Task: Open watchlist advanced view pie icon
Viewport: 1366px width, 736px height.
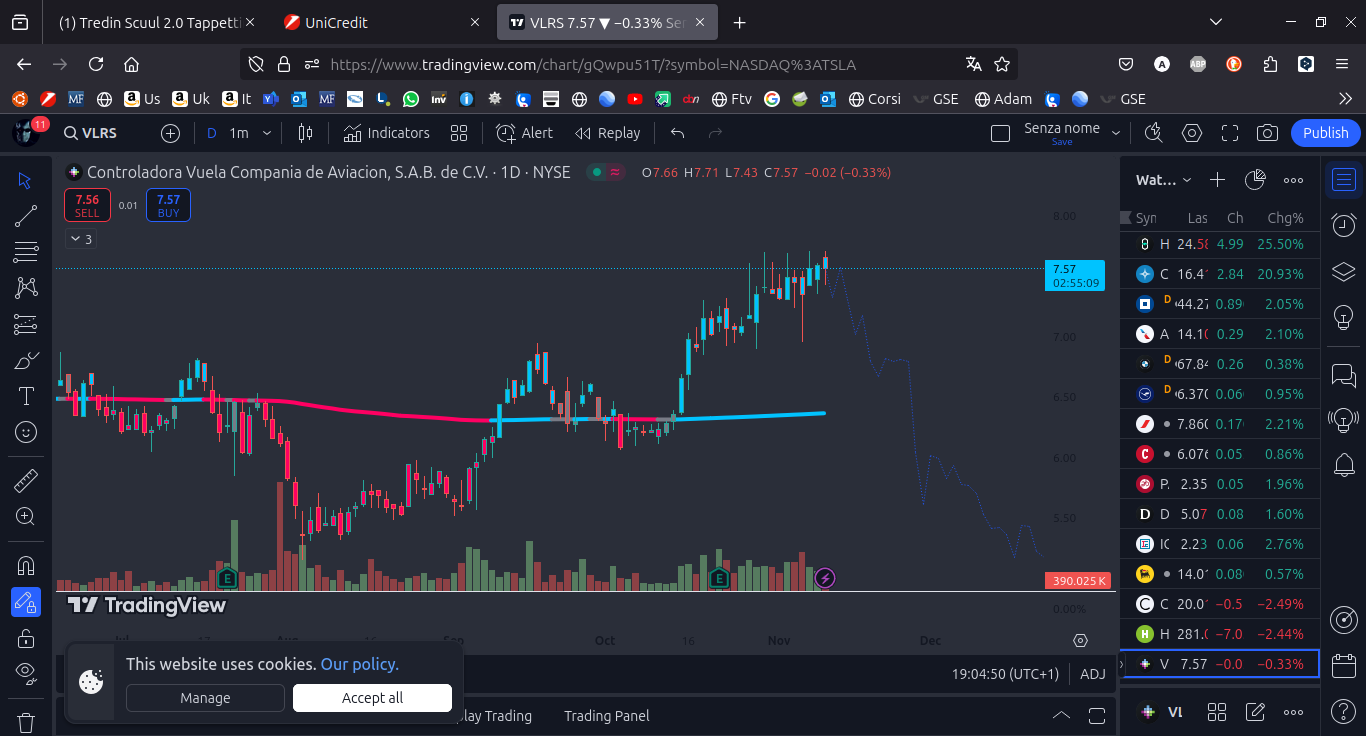Action: coord(1255,180)
